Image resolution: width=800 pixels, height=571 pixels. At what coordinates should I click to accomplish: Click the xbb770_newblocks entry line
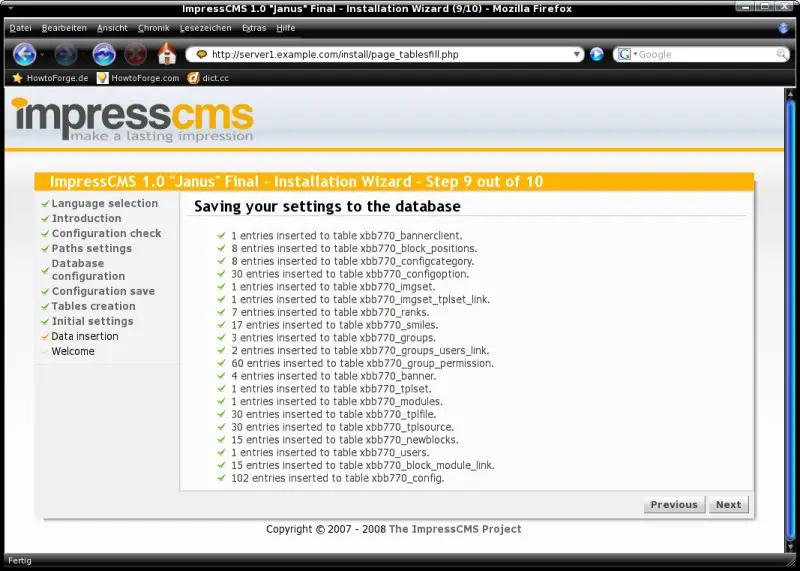point(345,440)
